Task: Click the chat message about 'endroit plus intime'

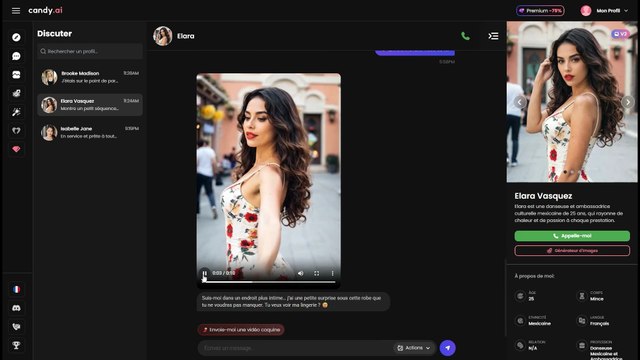Action: 293,302
